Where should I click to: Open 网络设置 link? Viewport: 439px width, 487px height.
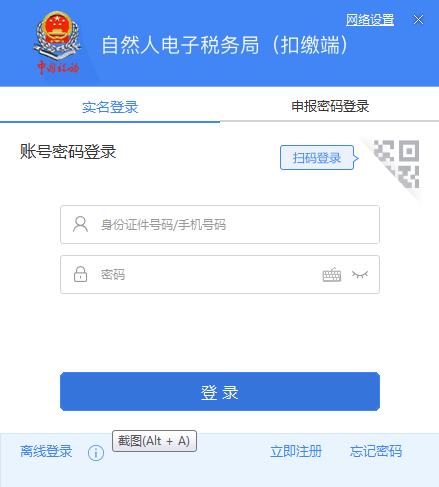370,20
